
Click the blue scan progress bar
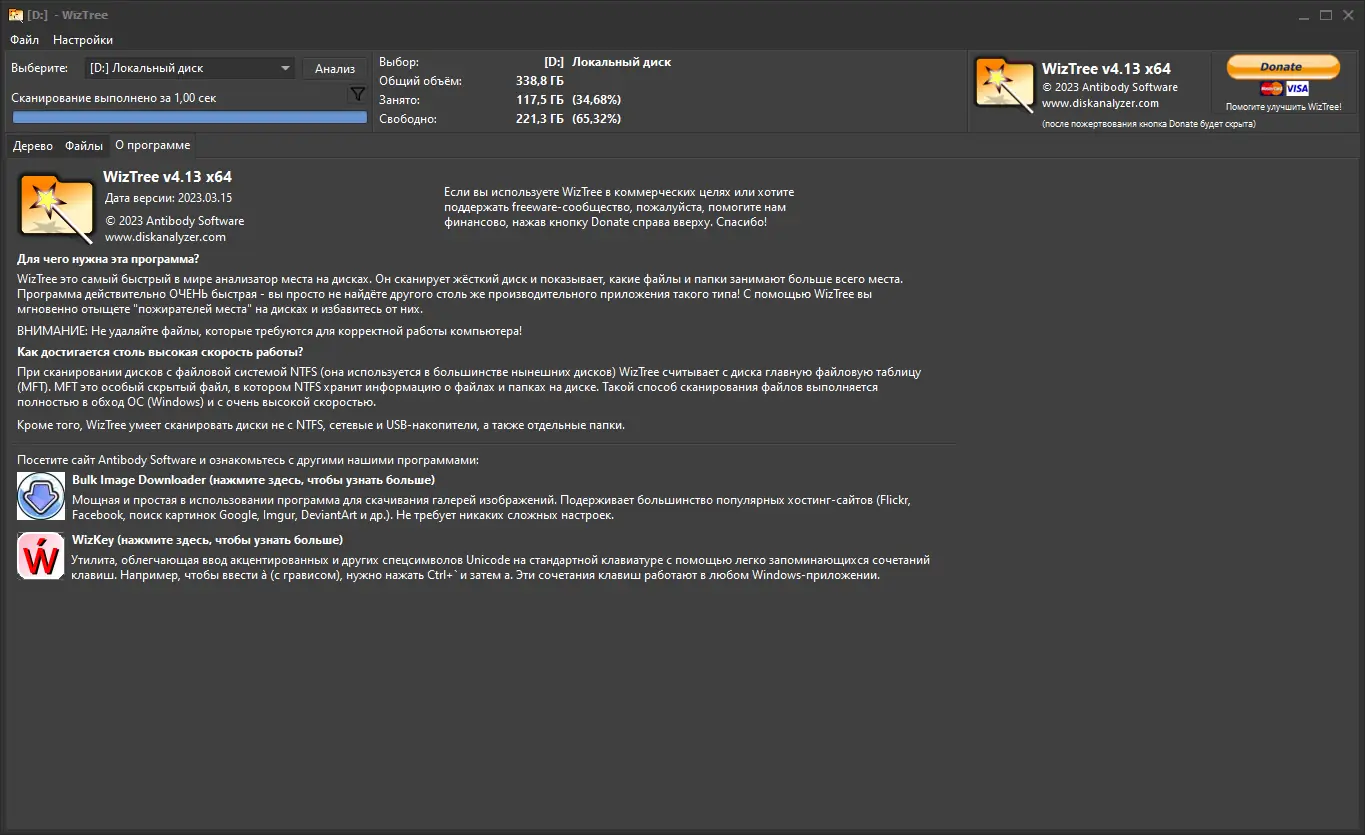point(189,117)
